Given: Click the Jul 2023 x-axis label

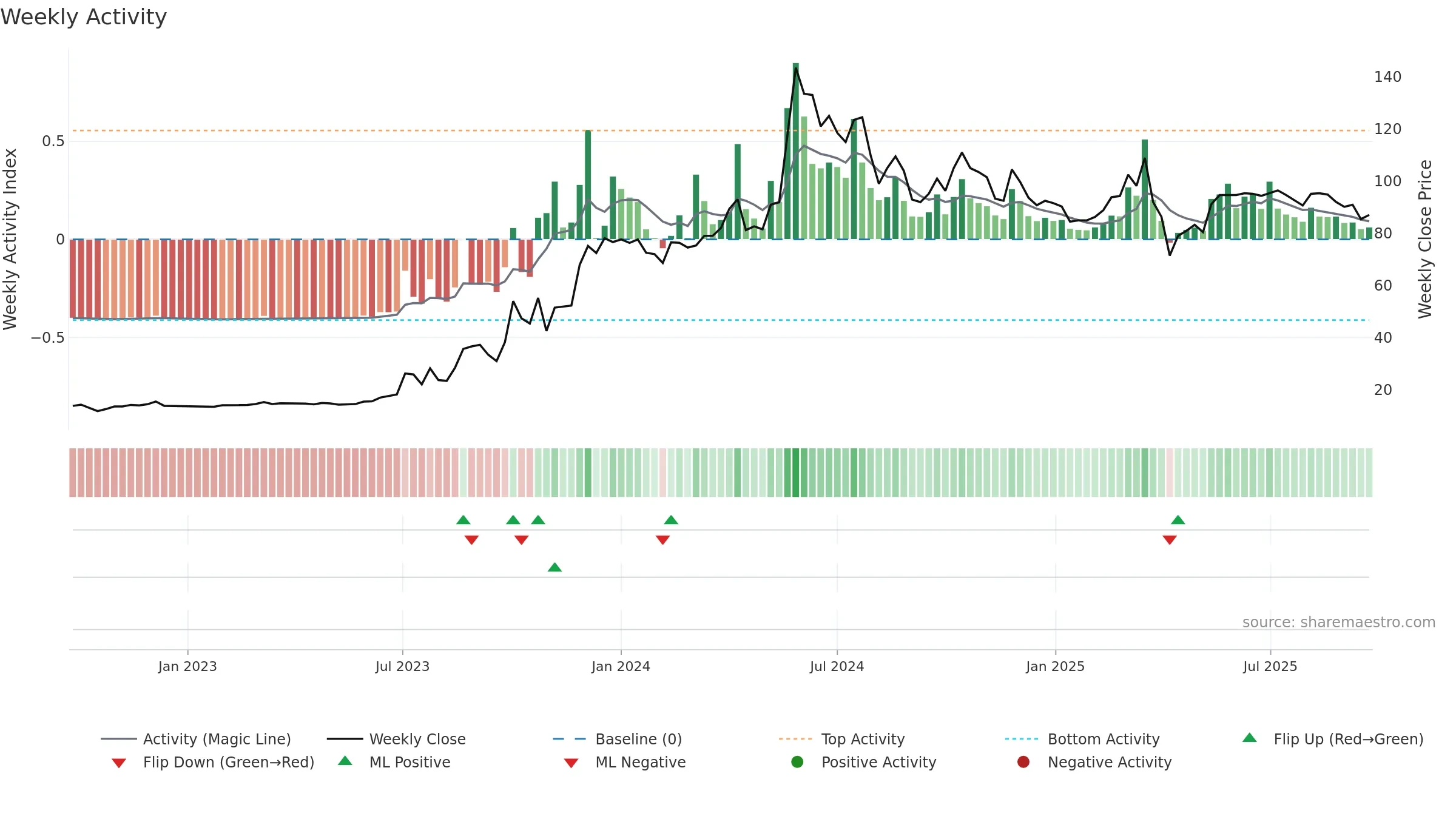Looking at the screenshot, I should pyautogui.click(x=402, y=667).
